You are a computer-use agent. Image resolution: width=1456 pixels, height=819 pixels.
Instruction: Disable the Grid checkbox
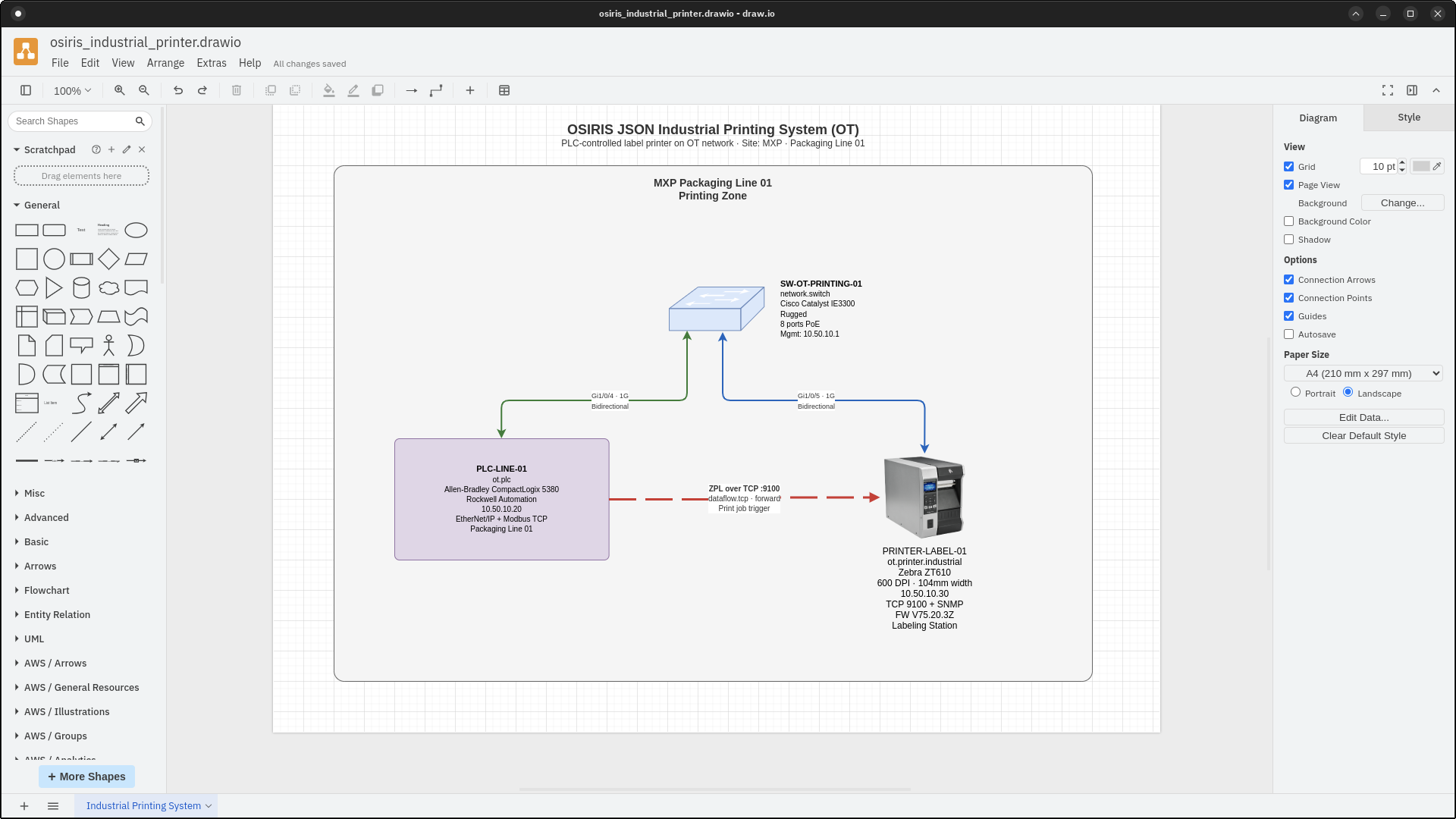1288,166
